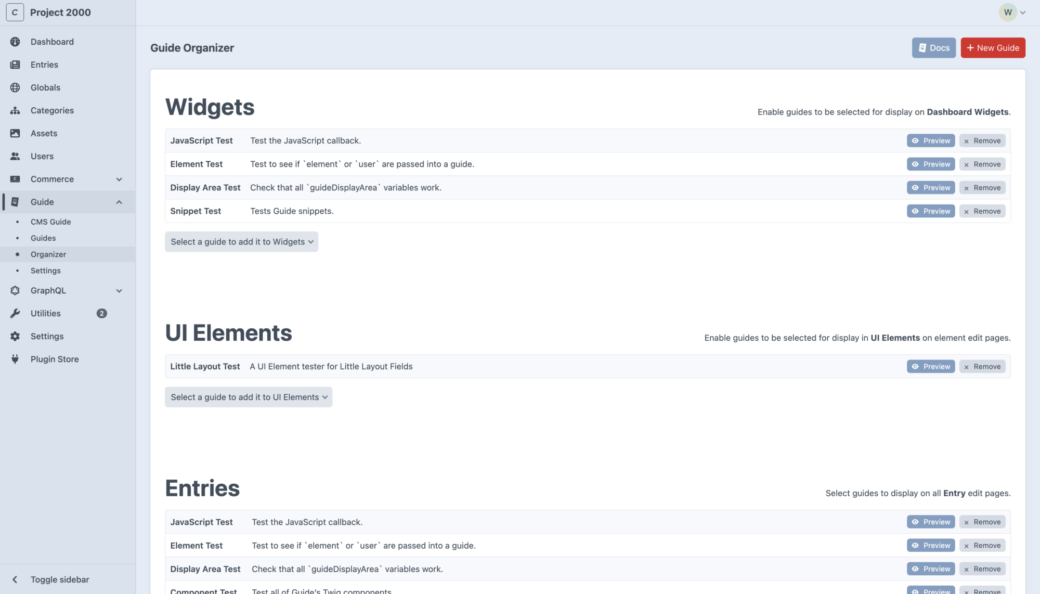Preview the Widgets Element Test guide

[931, 164]
